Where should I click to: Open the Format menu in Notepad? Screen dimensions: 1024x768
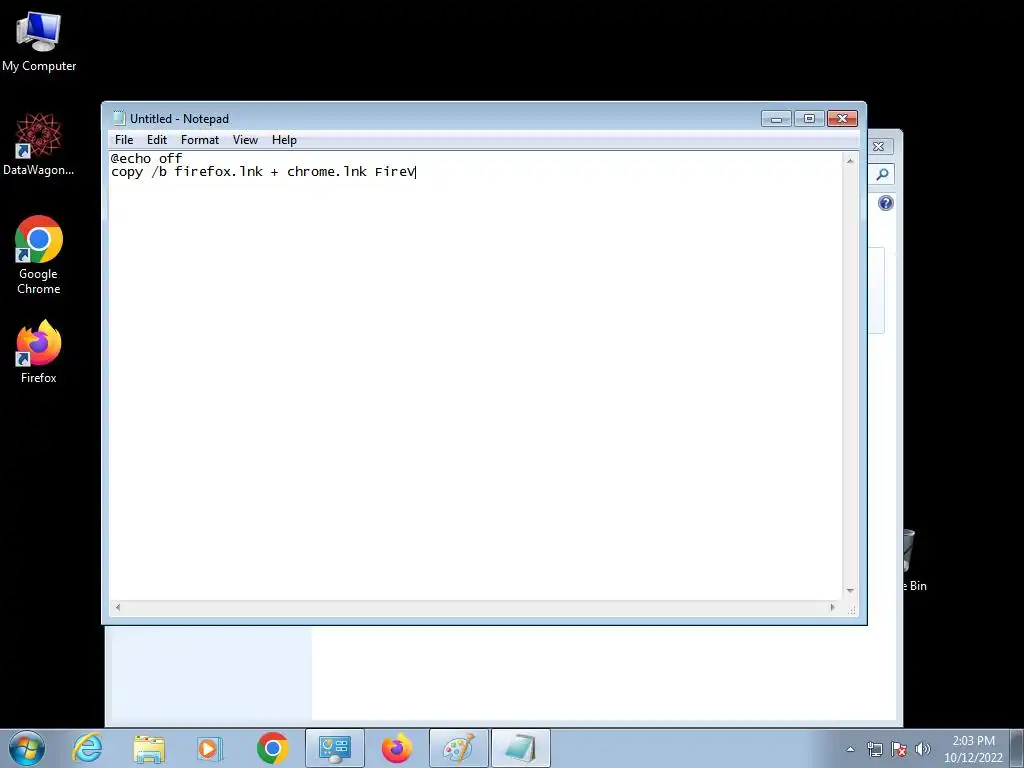(200, 140)
